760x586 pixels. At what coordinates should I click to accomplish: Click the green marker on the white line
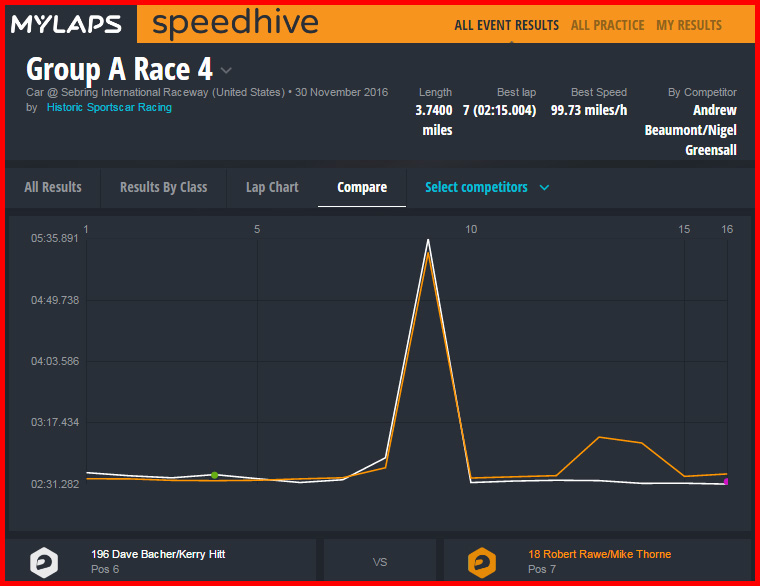pyautogui.click(x=215, y=475)
